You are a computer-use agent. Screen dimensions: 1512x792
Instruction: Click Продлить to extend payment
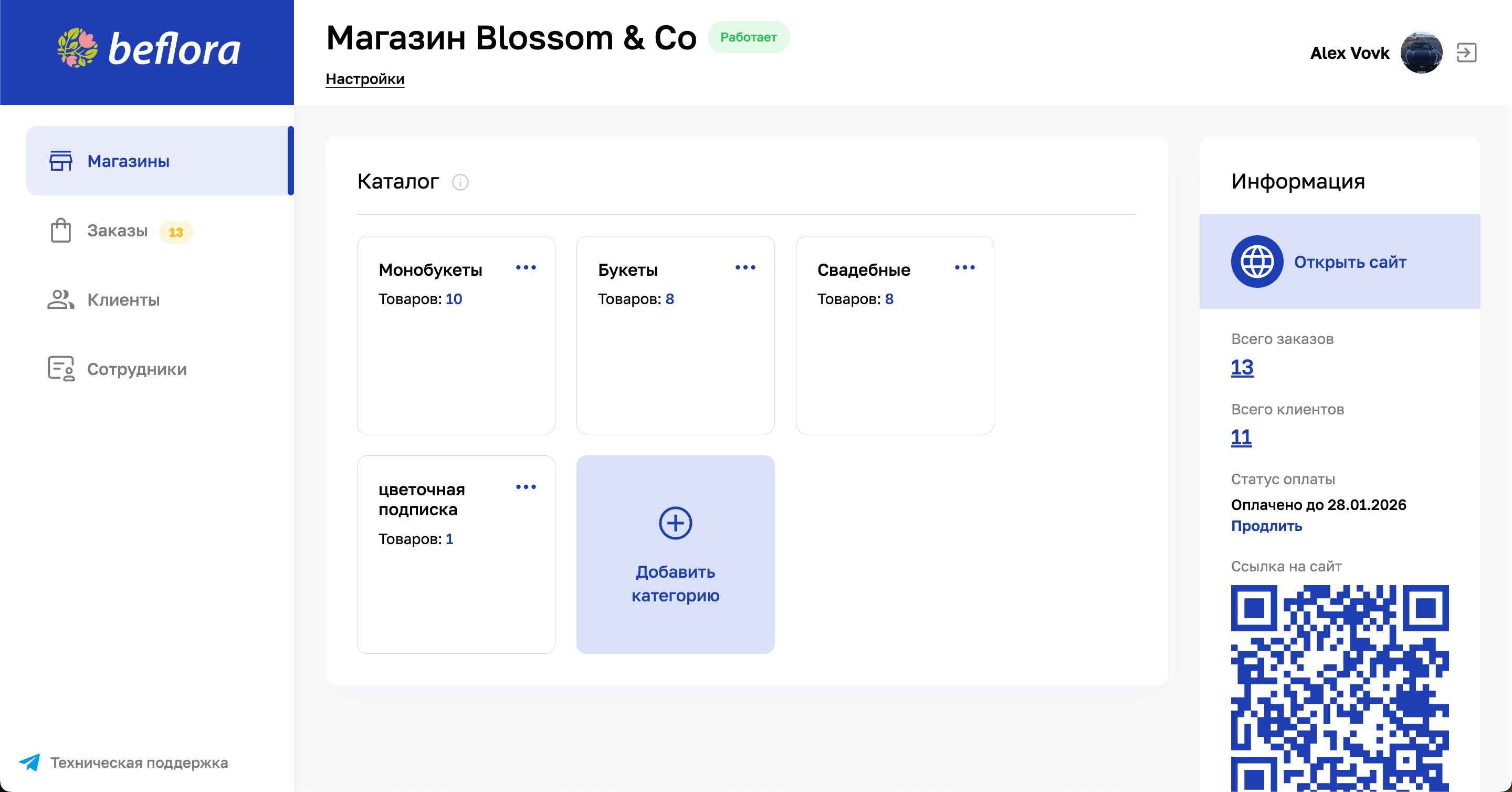point(1266,526)
